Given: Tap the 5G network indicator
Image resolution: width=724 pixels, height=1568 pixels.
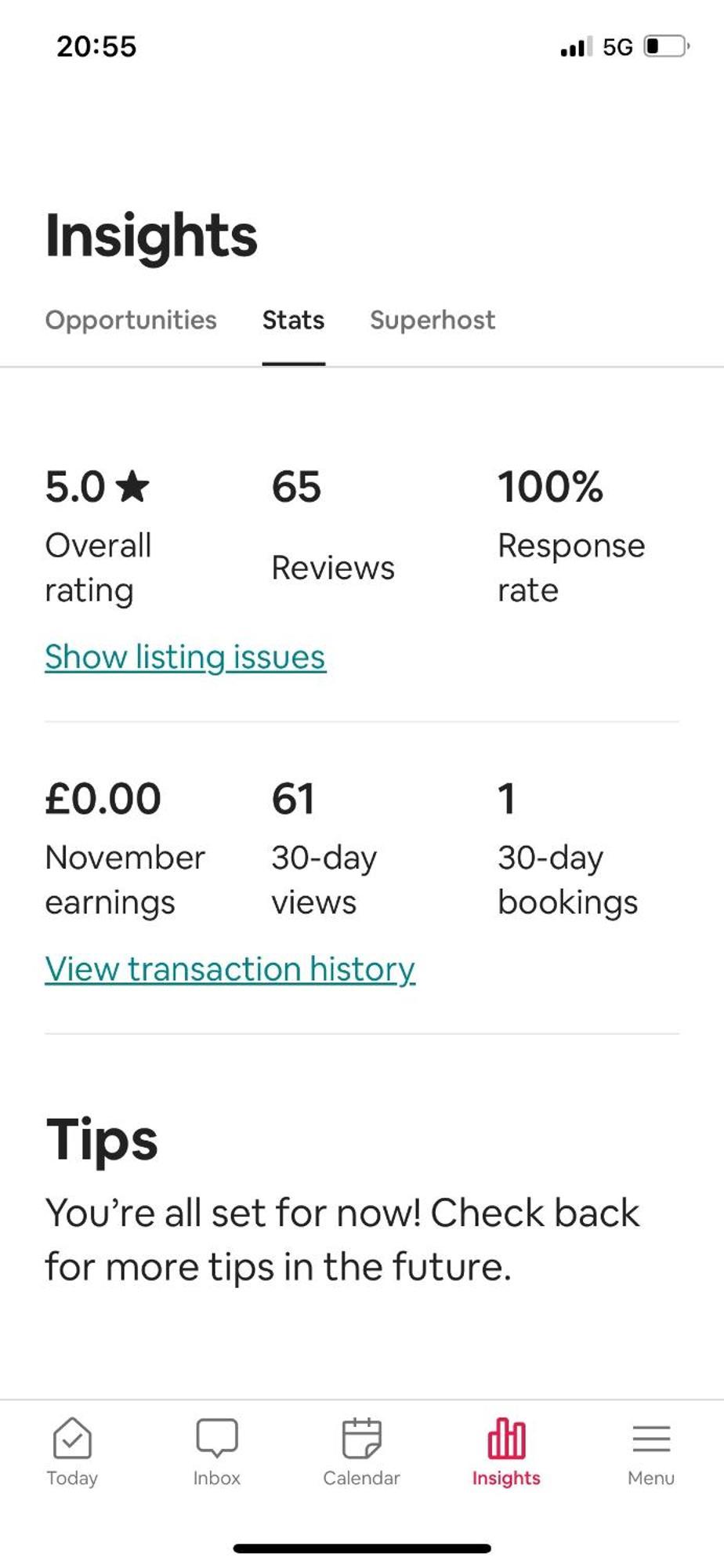Looking at the screenshot, I should (617, 47).
